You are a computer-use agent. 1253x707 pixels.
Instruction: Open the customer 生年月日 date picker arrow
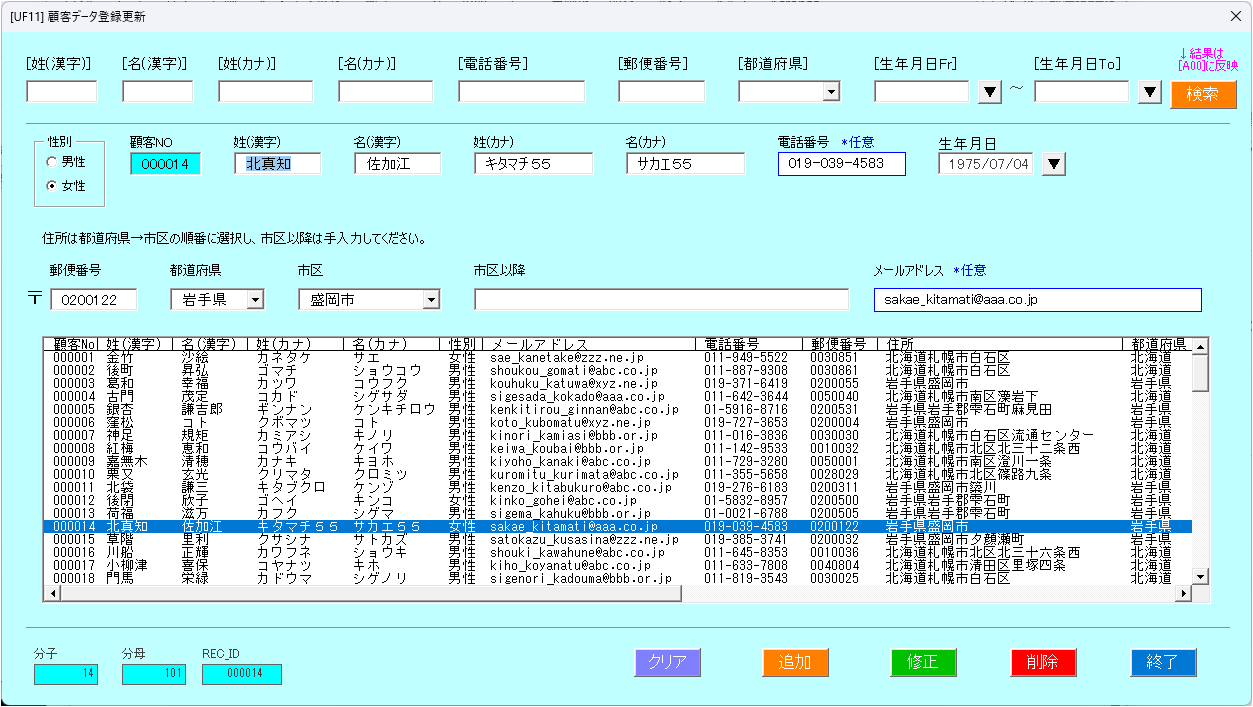tap(1054, 164)
